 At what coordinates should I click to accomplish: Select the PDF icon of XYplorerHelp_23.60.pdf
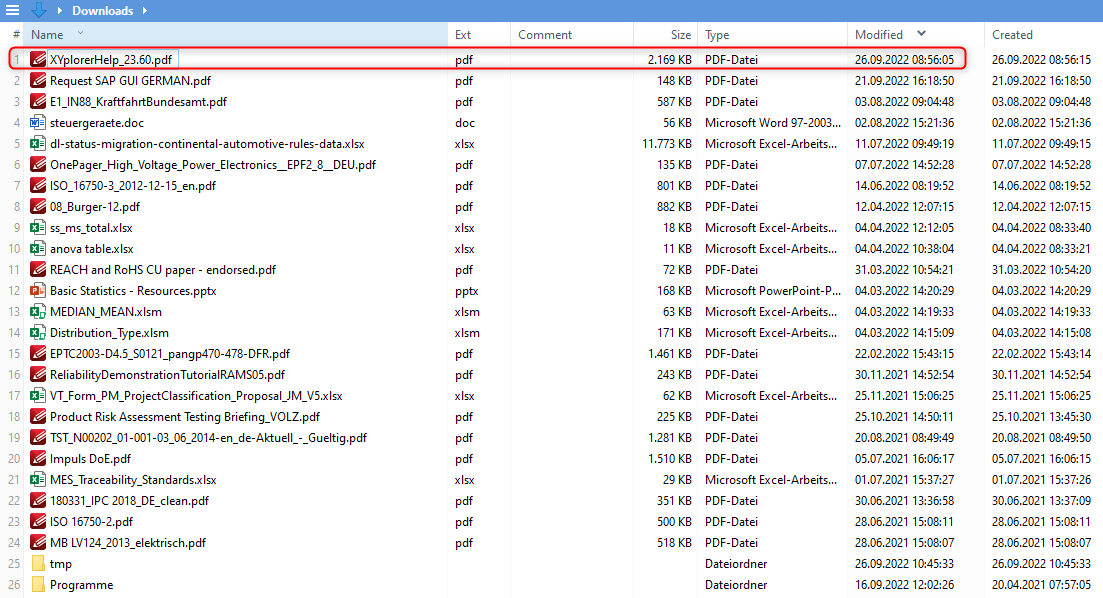point(38,60)
